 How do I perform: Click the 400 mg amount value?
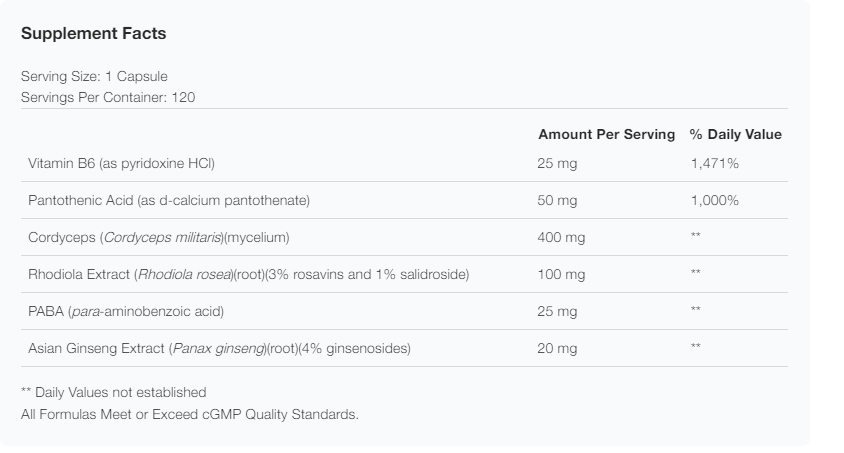[561, 237]
